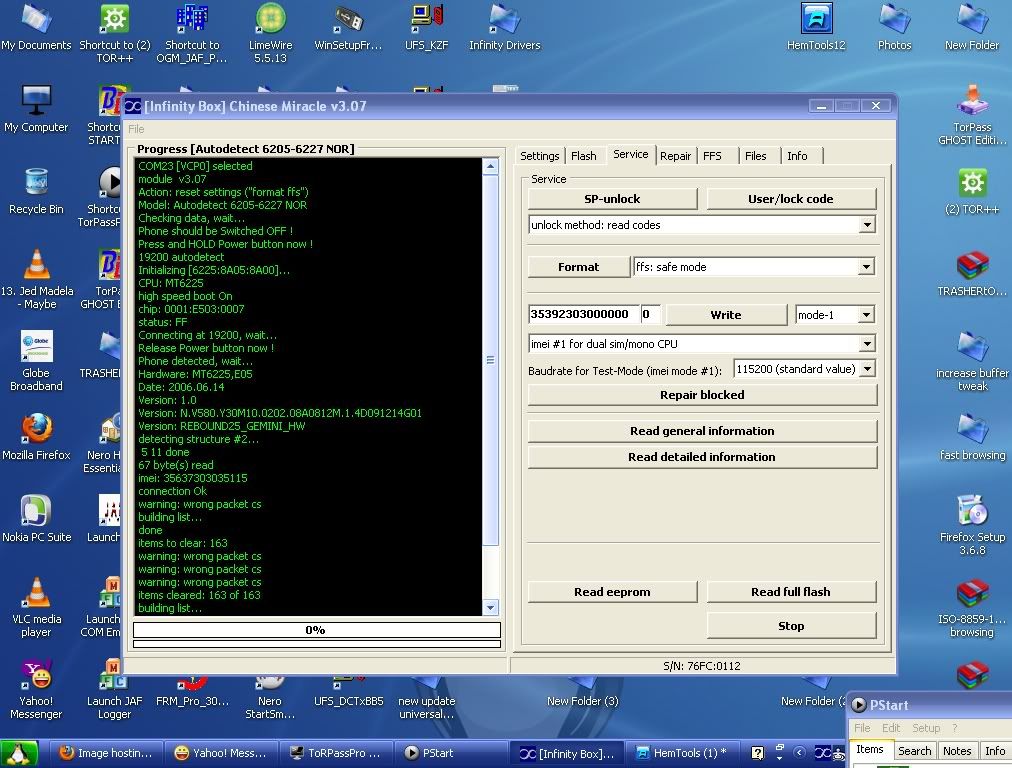1012x768 pixels.
Task: Open File menu in Infinity Box
Action: click(x=136, y=129)
